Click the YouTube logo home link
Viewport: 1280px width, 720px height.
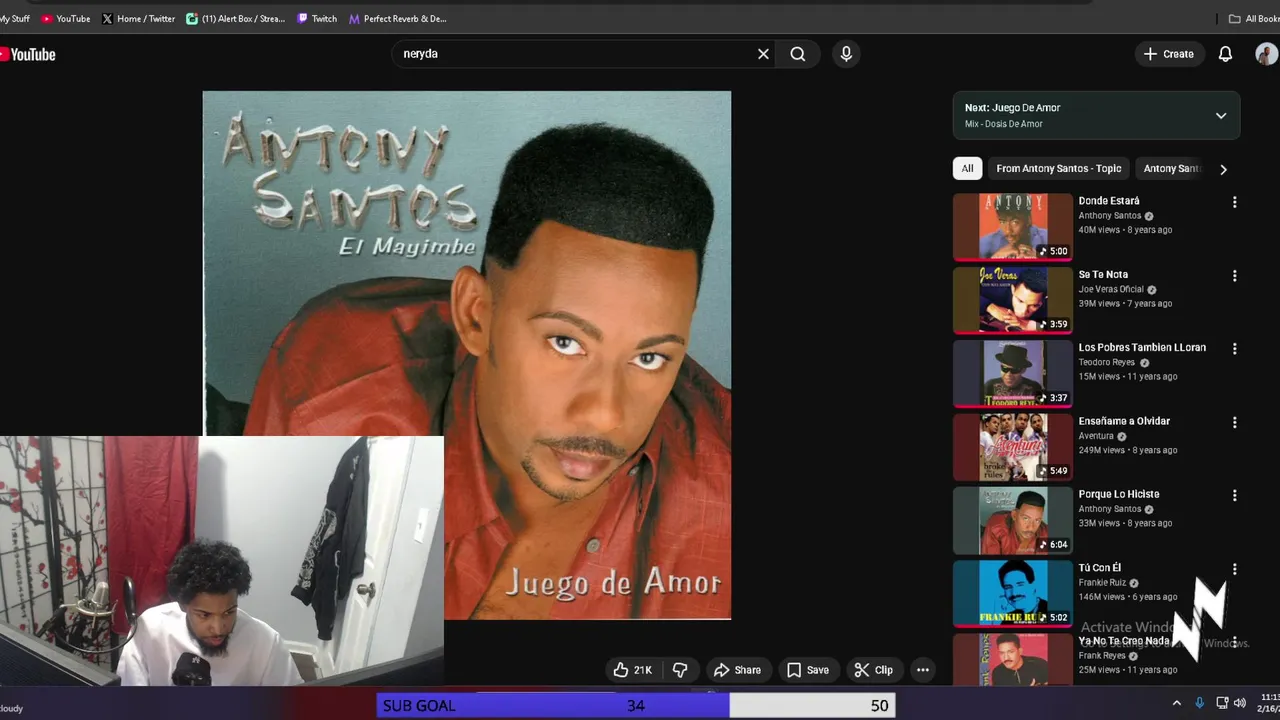click(28, 54)
